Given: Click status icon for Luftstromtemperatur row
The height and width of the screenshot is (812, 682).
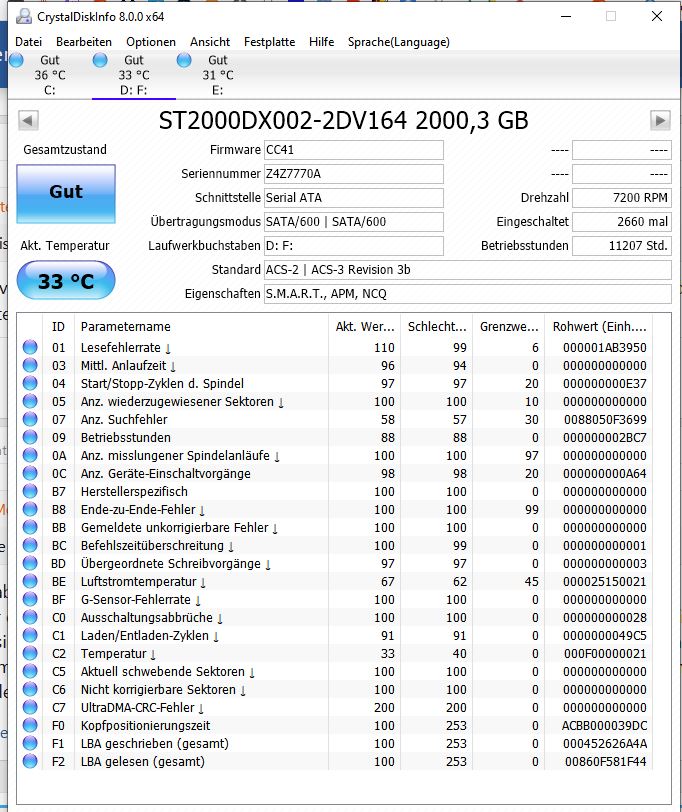Looking at the screenshot, I should 30,581.
